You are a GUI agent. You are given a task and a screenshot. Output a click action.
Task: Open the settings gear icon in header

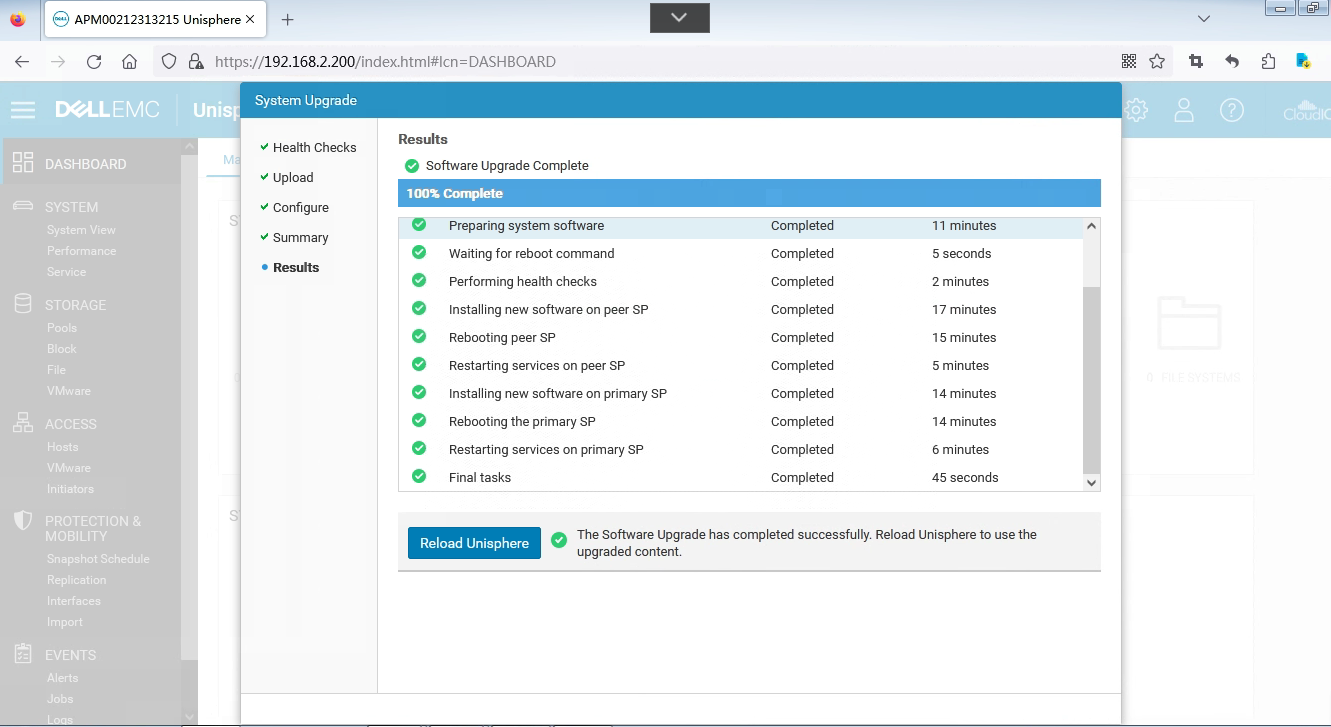(x=1136, y=110)
